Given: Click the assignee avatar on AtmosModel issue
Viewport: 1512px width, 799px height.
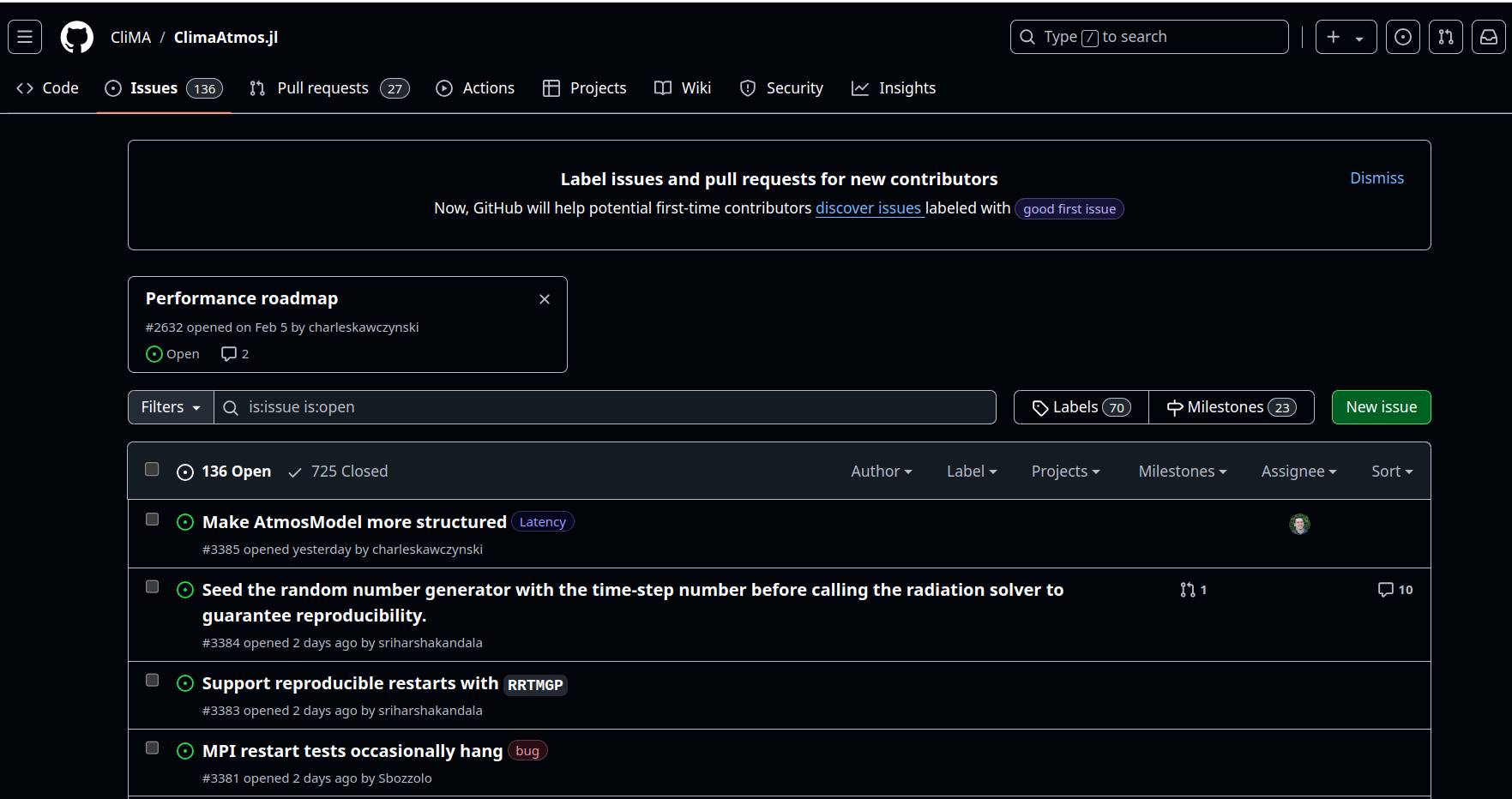Looking at the screenshot, I should pyautogui.click(x=1298, y=524).
